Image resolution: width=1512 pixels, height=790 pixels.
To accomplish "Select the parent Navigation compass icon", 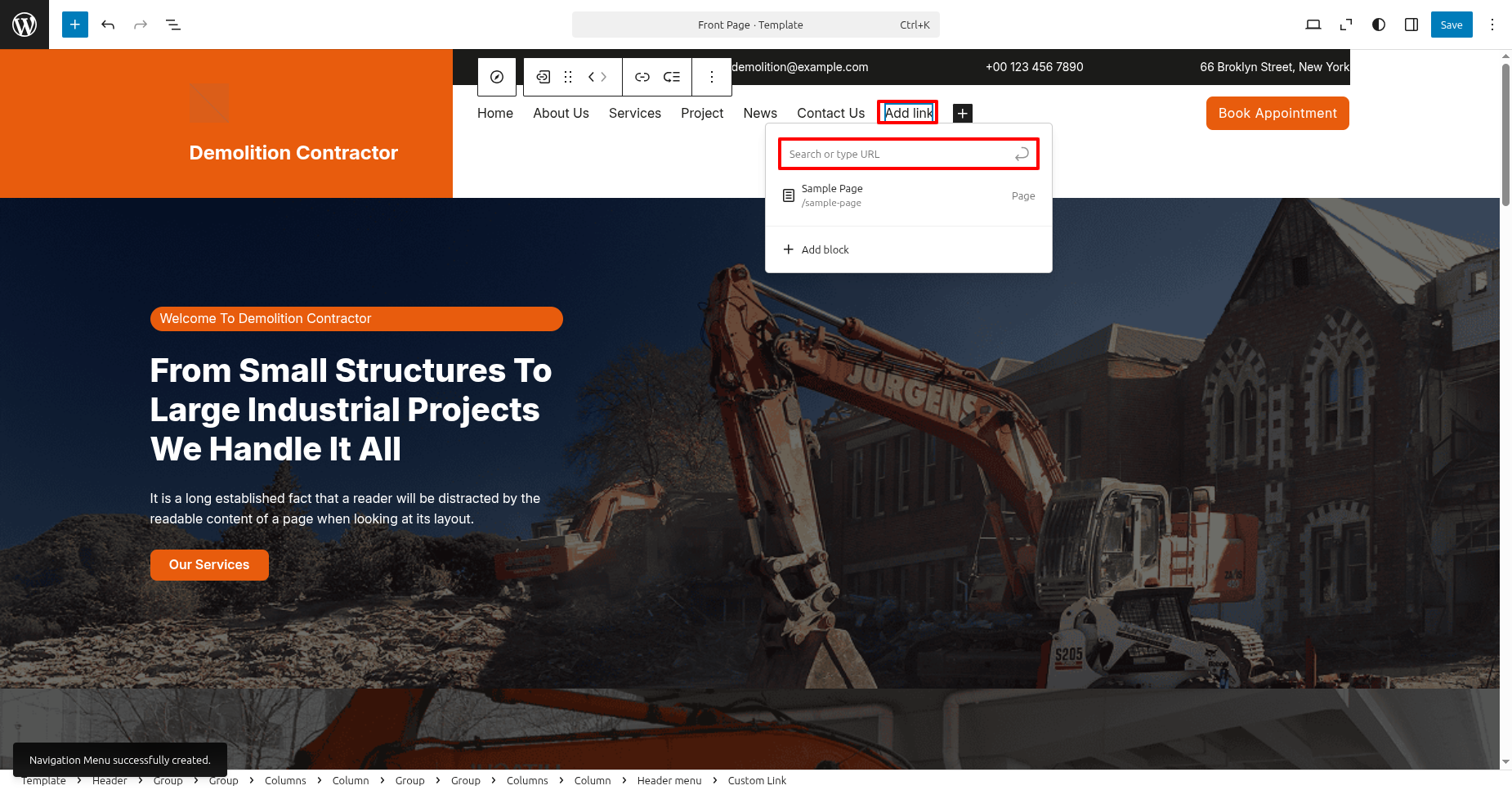I will (x=497, y=77).
